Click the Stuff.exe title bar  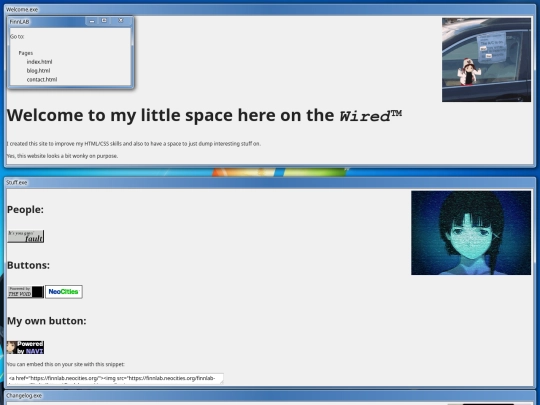point(270,183)
